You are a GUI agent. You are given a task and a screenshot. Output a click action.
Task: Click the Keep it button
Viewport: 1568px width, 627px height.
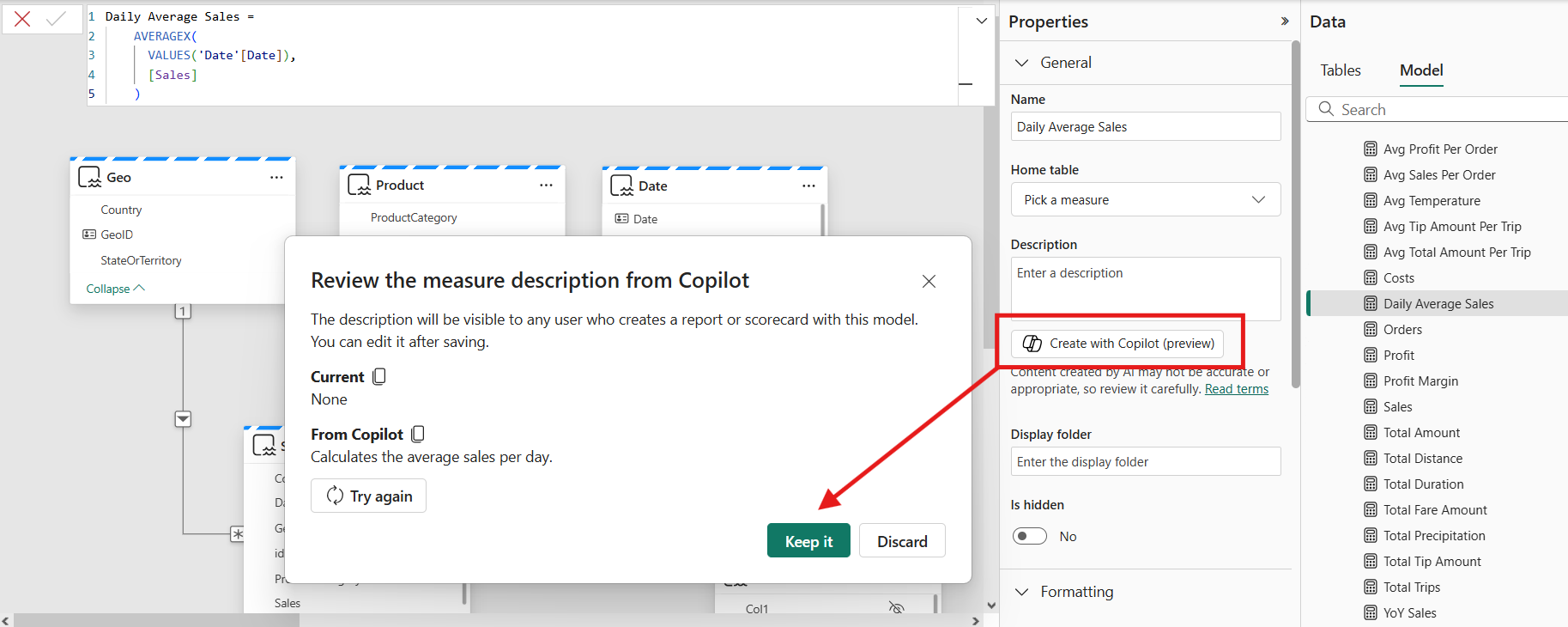coord(808,541)
